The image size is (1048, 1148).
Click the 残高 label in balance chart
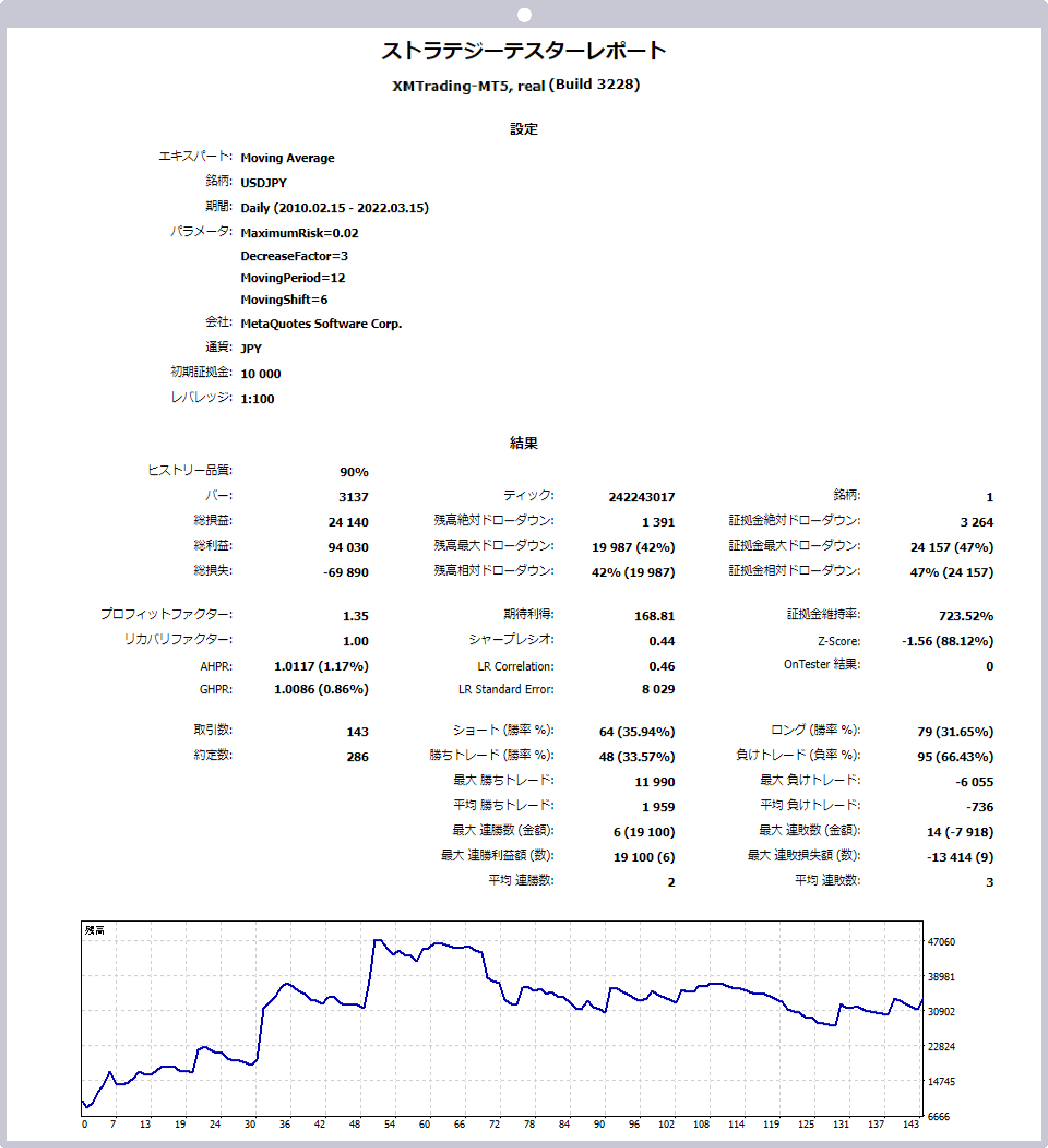click(94, 930)
